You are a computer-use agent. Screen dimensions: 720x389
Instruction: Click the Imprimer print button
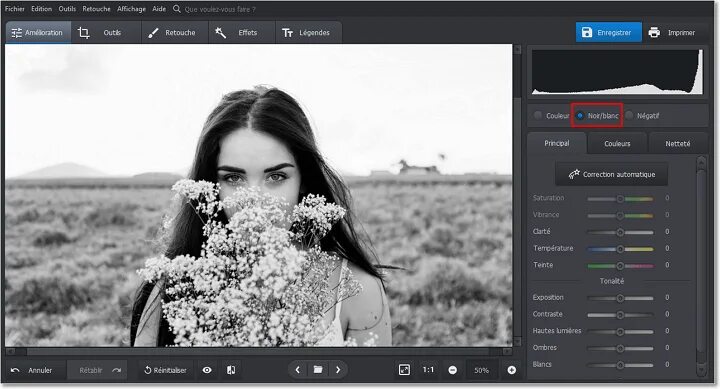click(672, 33)
